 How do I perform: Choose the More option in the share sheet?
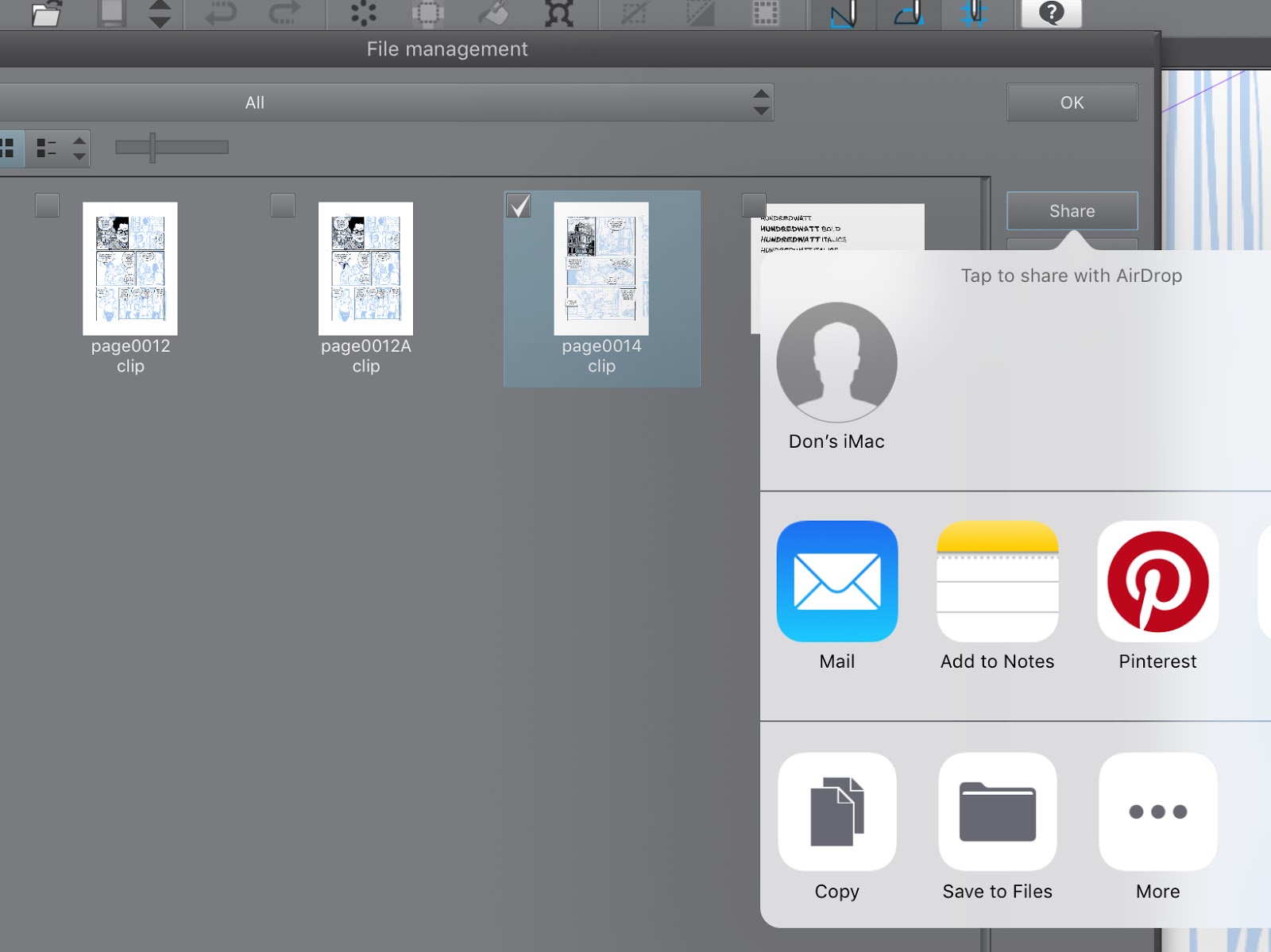pos(1157,811)
